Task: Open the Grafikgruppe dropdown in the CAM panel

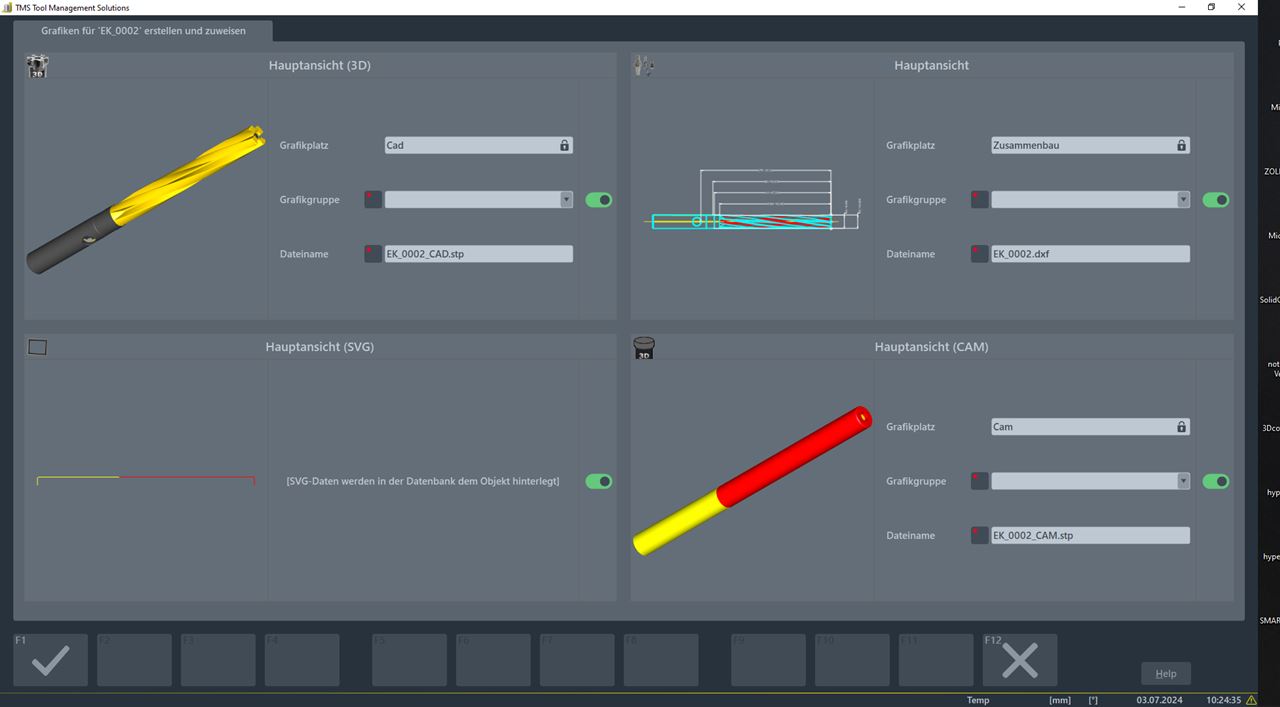Action: (1181, 481)
